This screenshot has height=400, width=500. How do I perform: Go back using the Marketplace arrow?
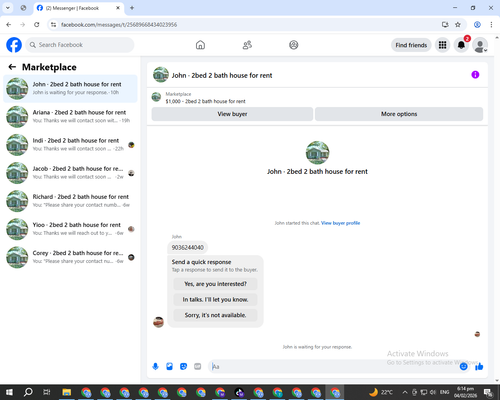[12, 67]
